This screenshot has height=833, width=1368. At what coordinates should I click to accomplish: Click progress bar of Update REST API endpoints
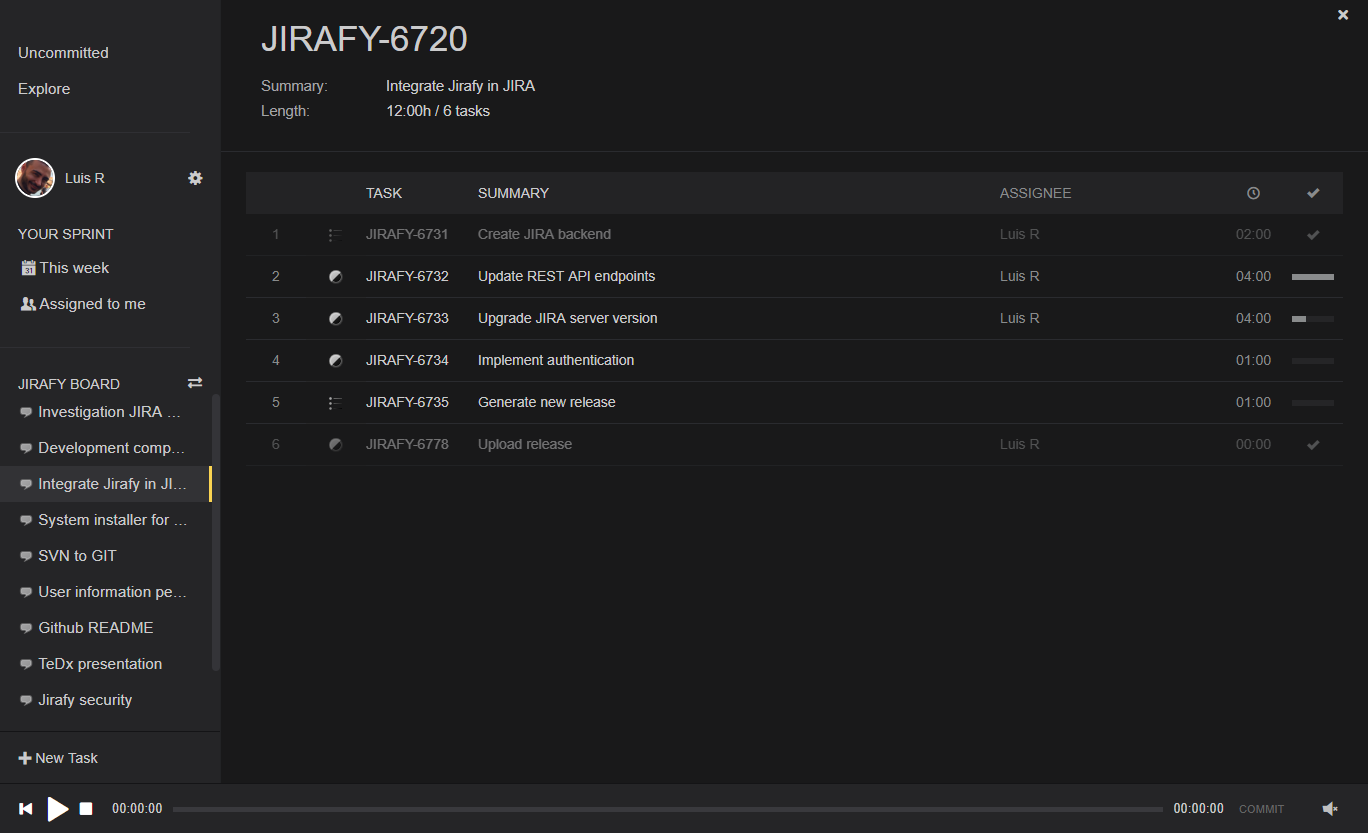point(1313,277)
